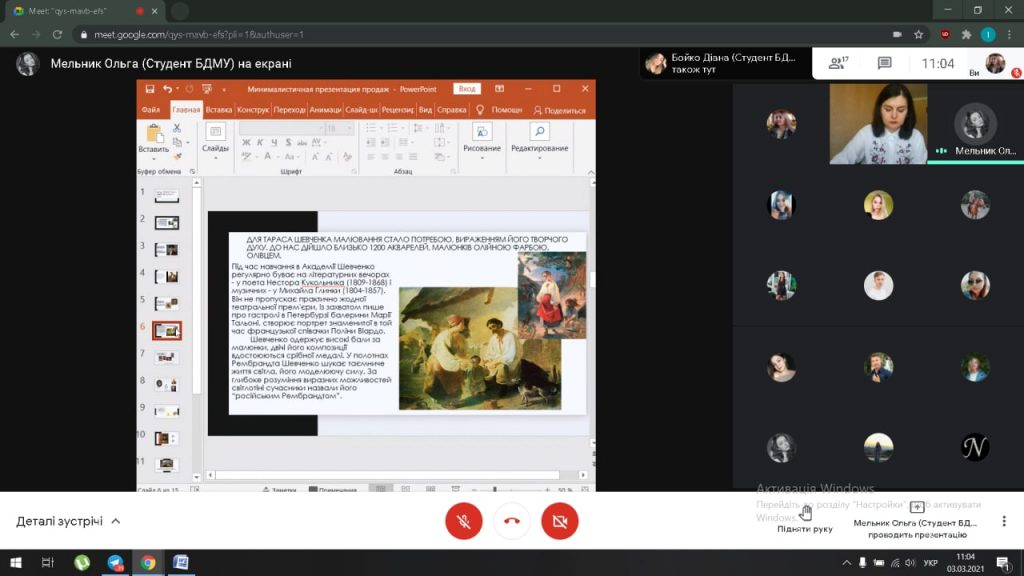Click the Бойко Діана joined notification
Screen dimensions: 1024x576
pos(726,63)
